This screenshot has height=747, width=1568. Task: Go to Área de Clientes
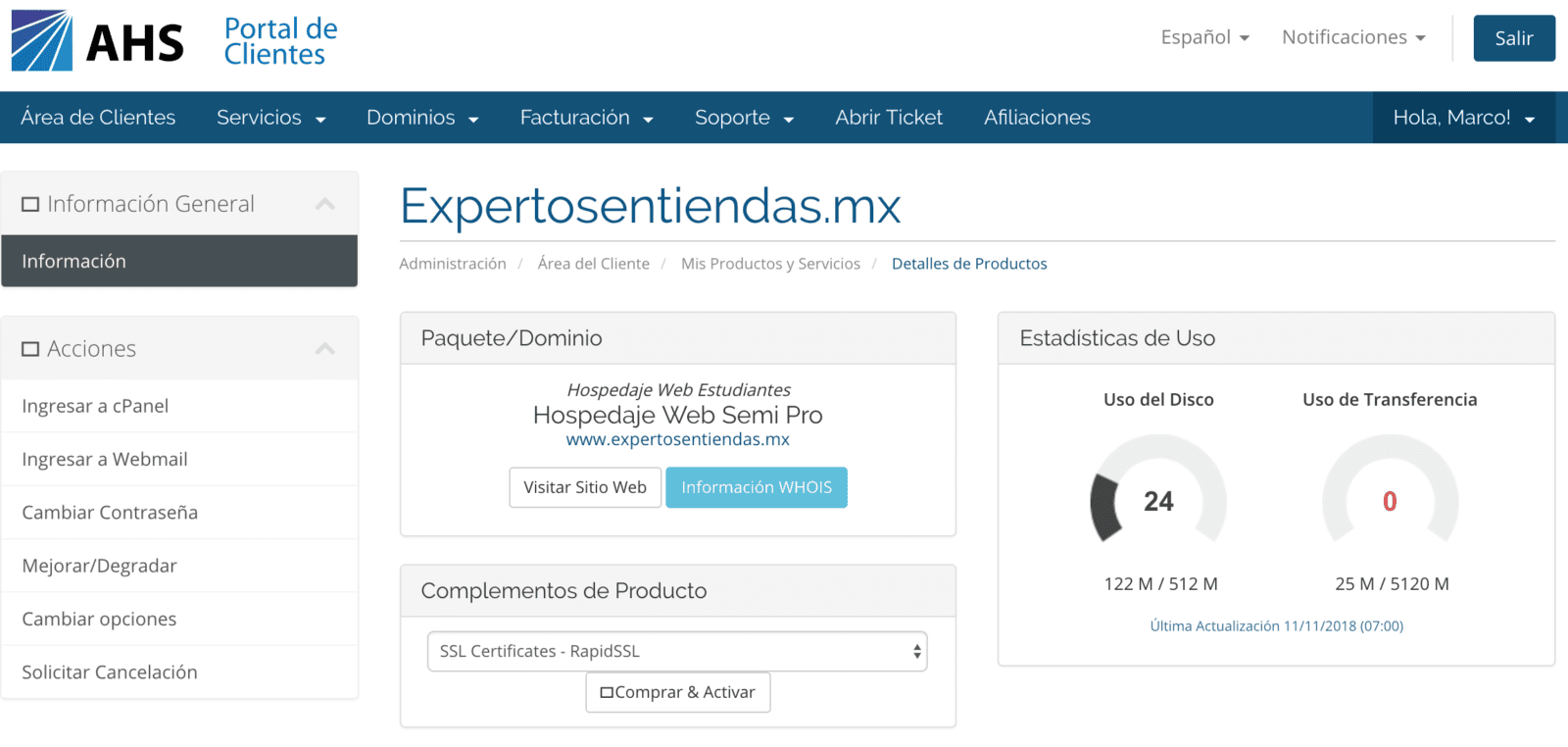(98, 118)
